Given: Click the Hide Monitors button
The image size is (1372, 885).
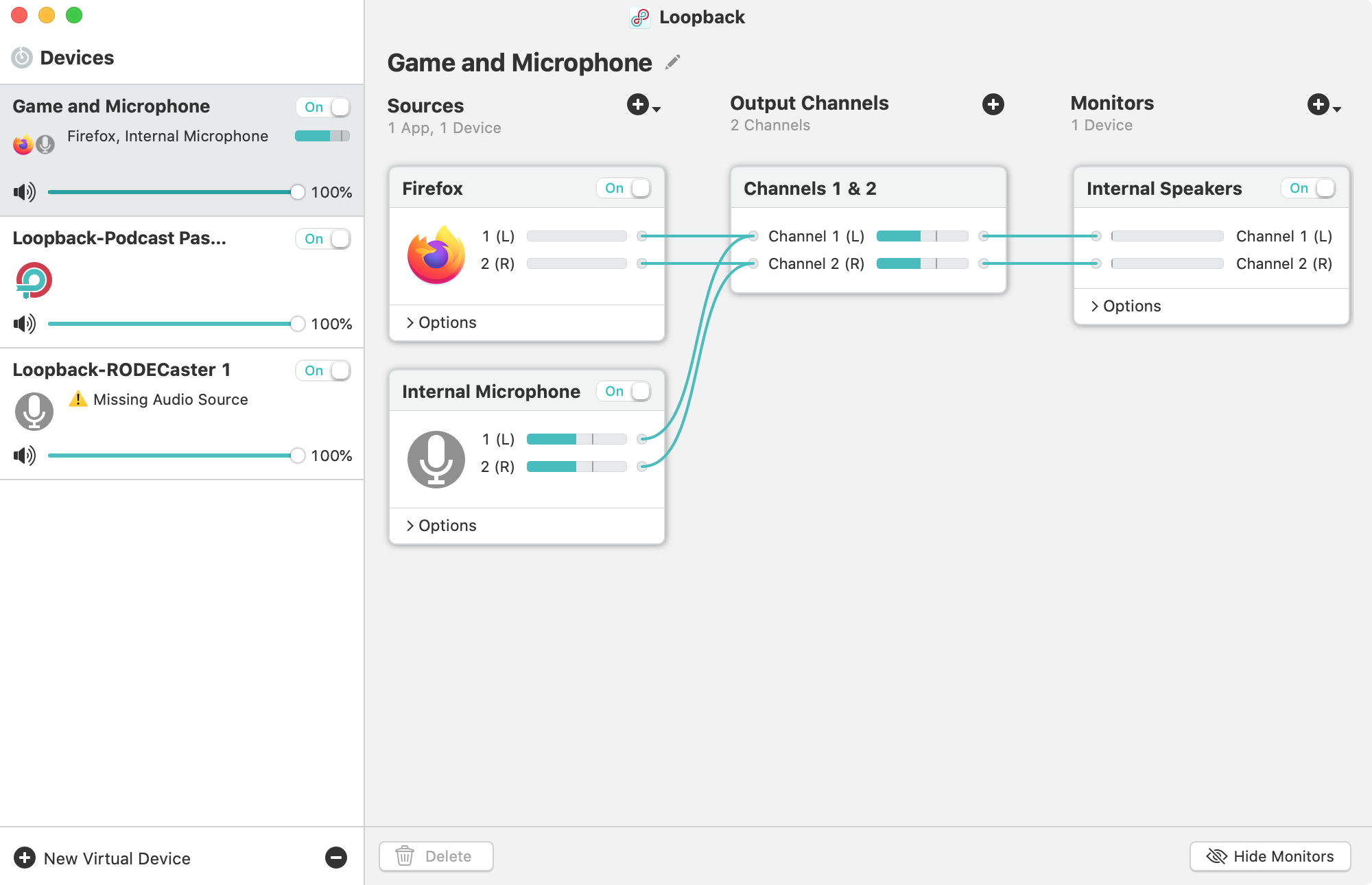Looking at the screenshot, I should click(x=1270, y=856).
